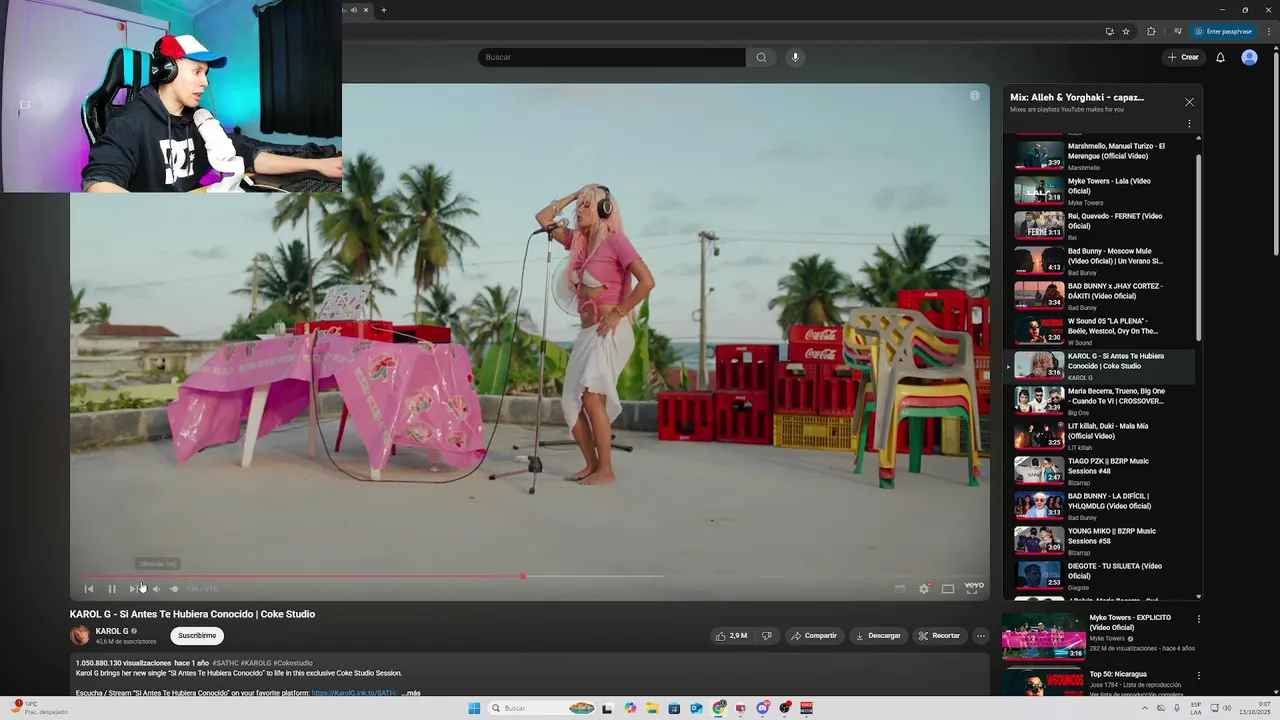Open video settings gear icon
The width and height of the screenshot is (1280, 720).
pyautogui.click(x=924, y=589)
